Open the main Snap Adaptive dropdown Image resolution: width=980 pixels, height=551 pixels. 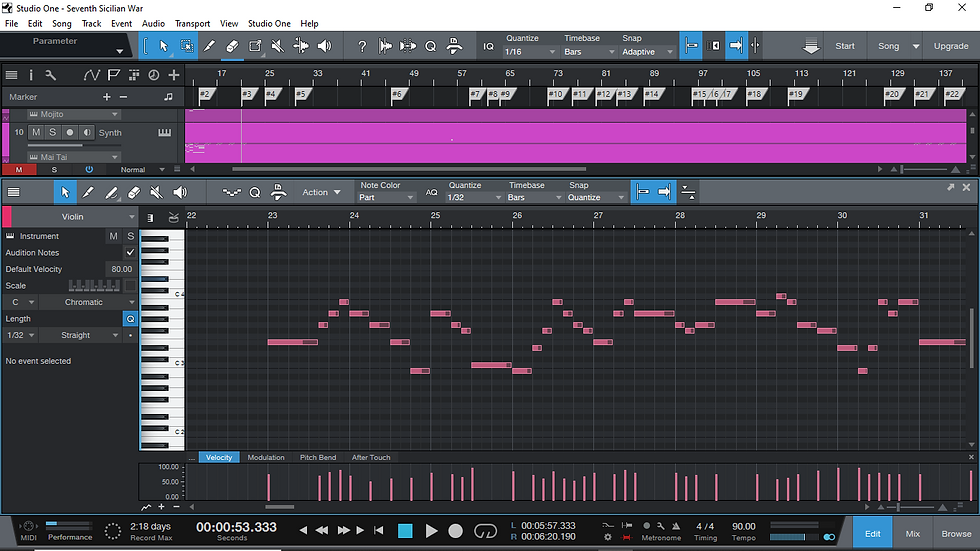(x=647, y=52)
